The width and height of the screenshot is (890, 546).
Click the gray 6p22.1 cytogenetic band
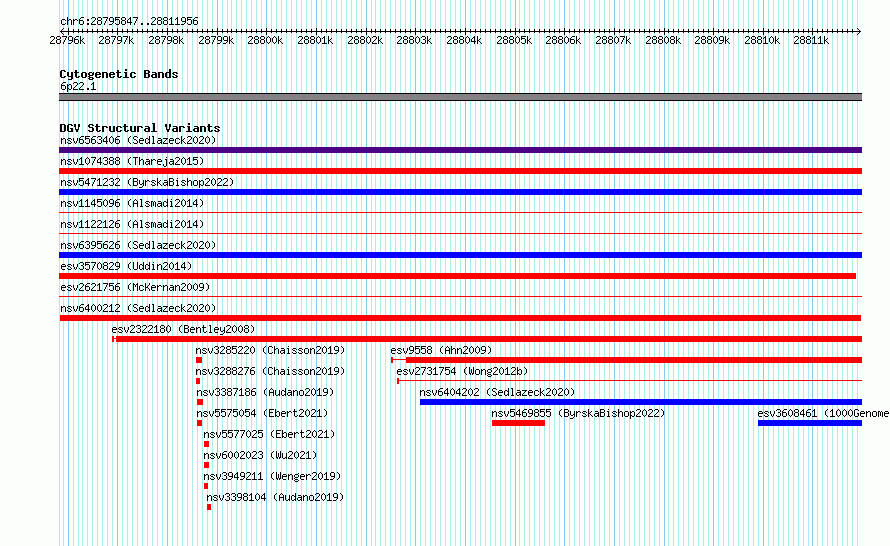pyautogui.click(x=460, y=97)
